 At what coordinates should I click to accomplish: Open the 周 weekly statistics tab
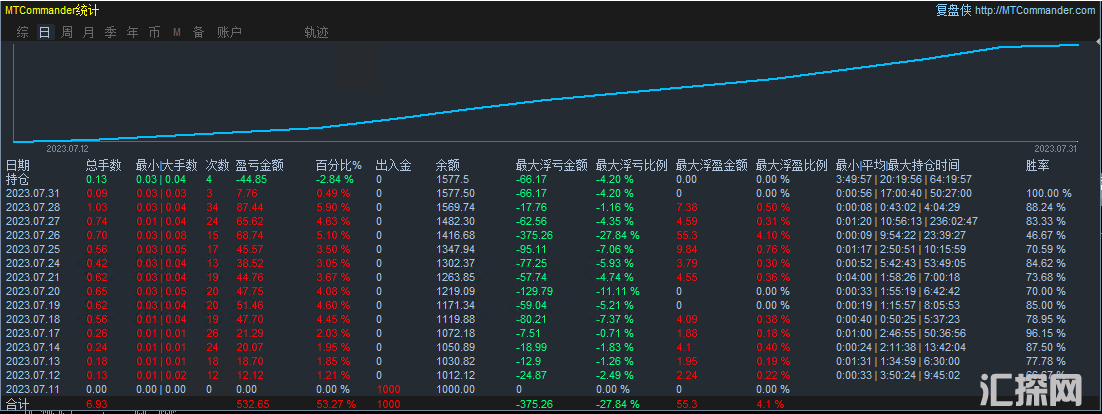[66, 32]
